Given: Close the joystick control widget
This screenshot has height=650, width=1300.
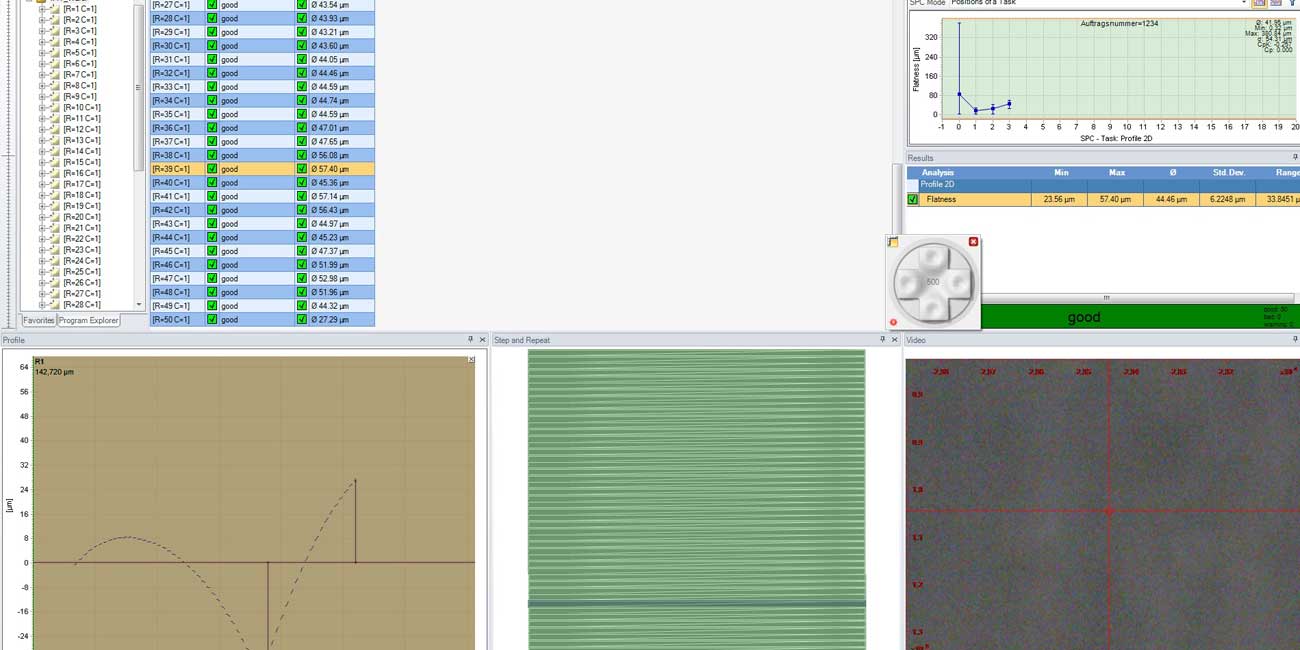Looking at the screenshot, I should [973, 242].
